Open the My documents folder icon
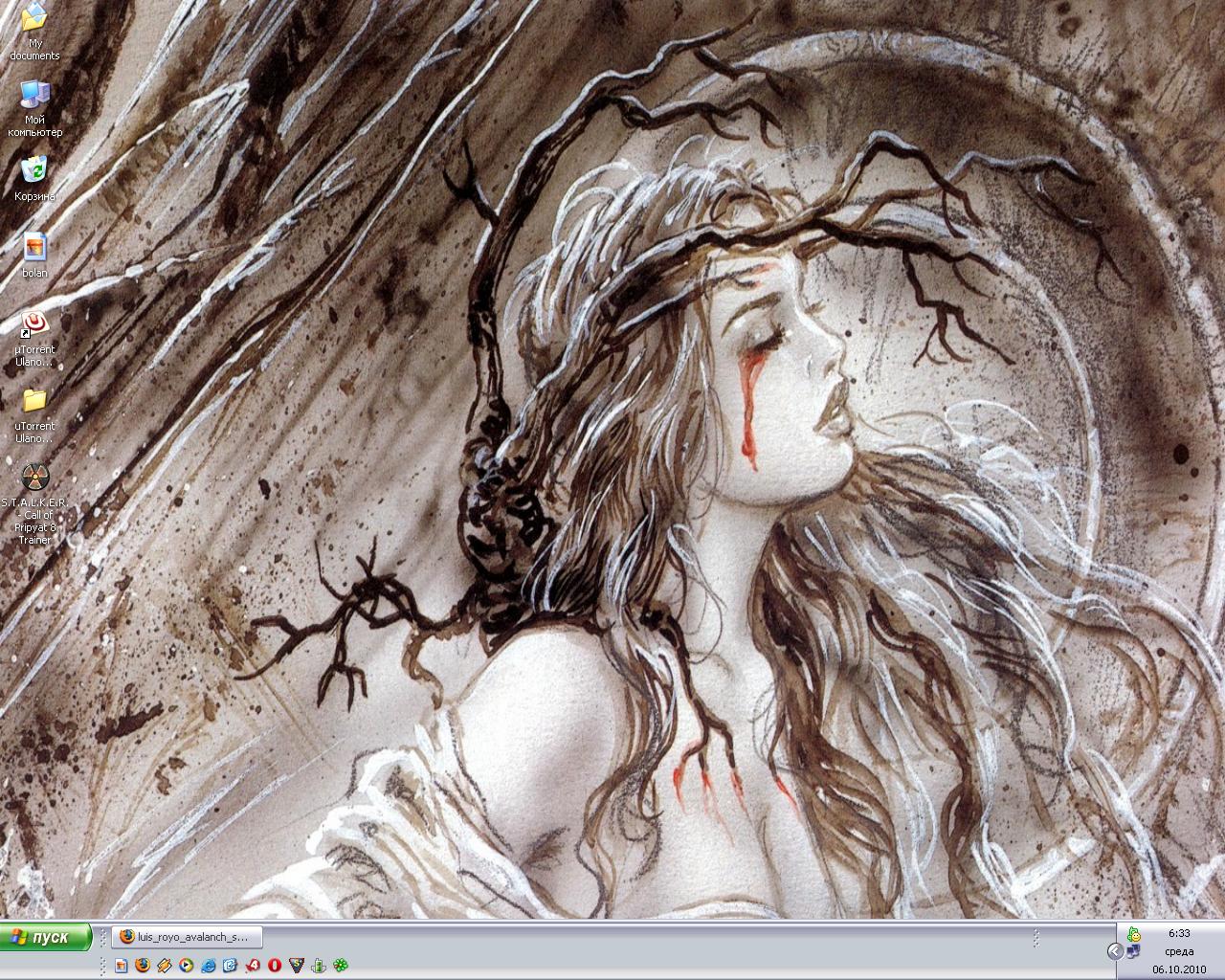The height and width of the screenshot is (980, 1225). coord(34,17)
